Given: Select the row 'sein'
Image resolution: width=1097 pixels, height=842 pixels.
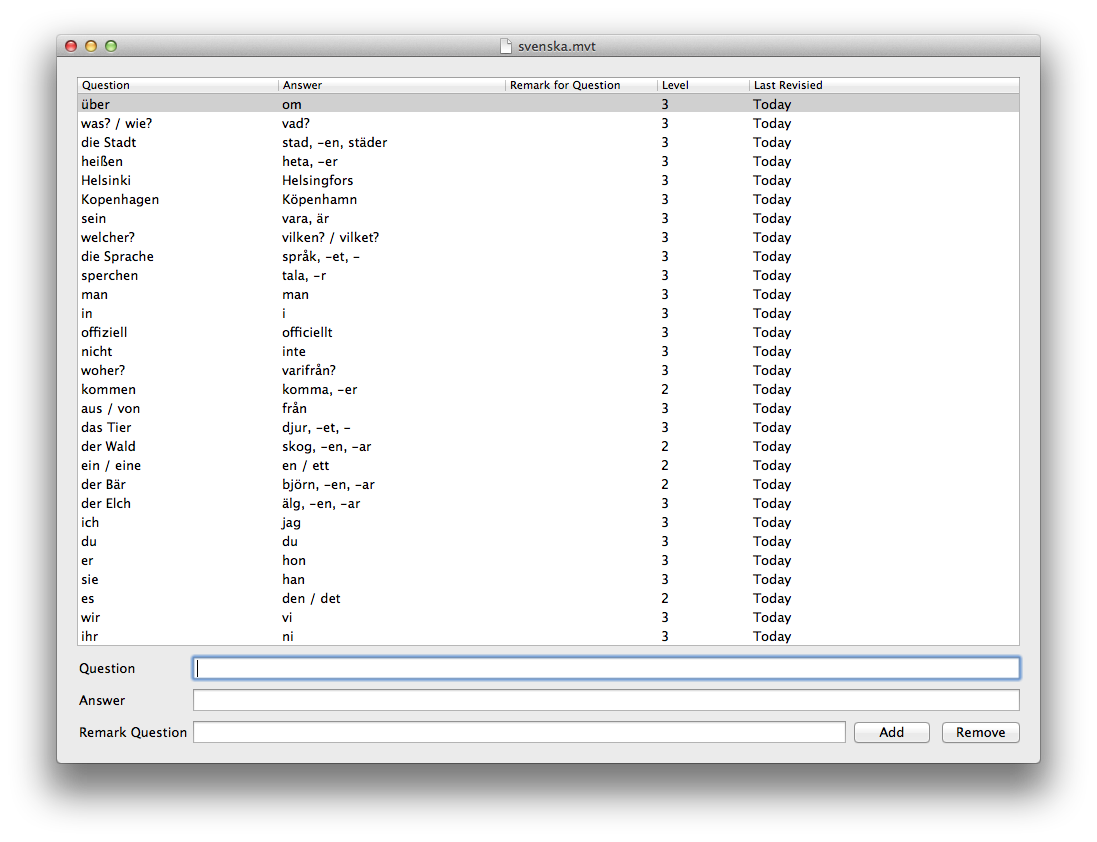Looking at the screenshot, I should [548, 218].
